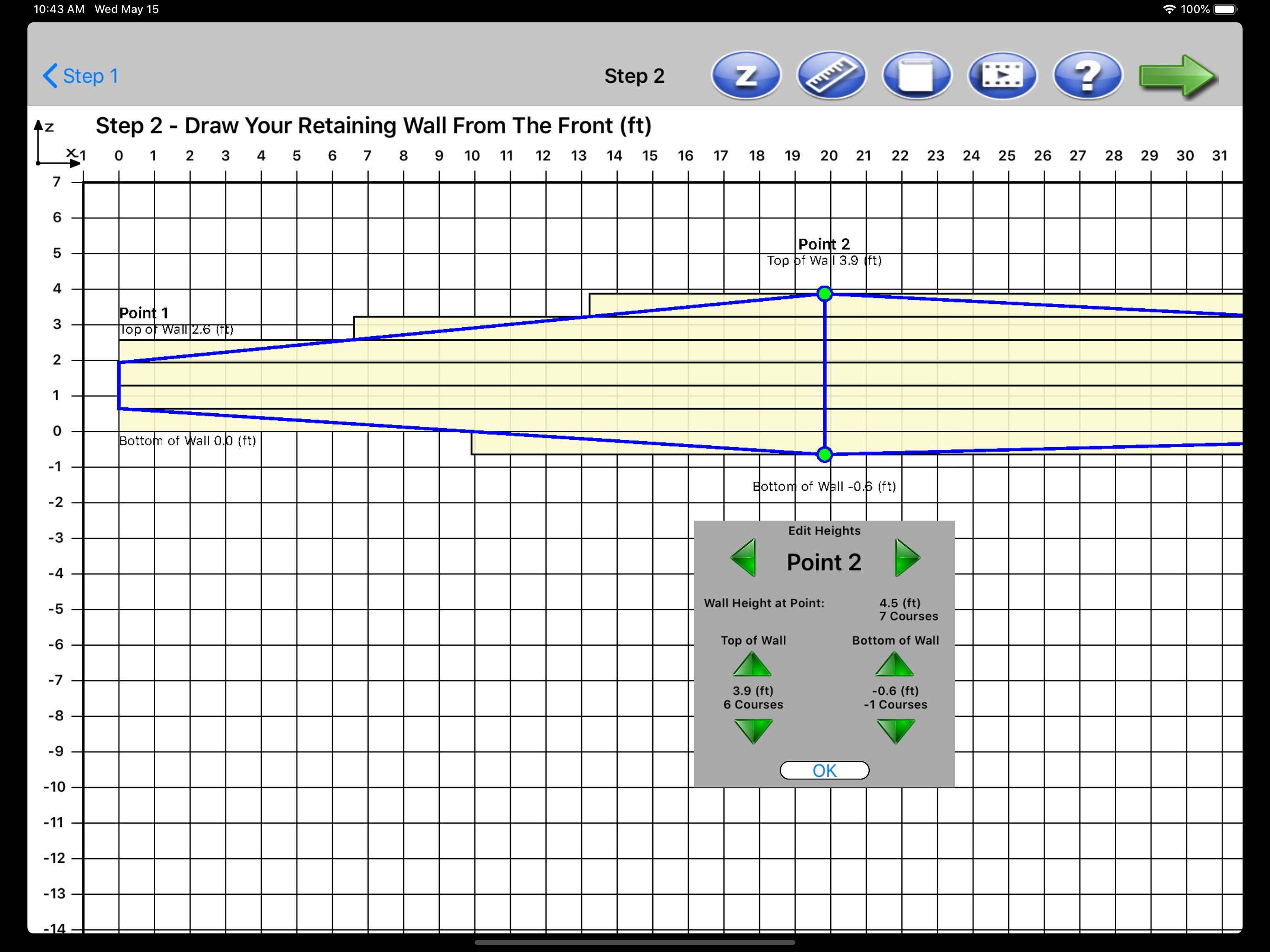Tap the large 'Point 2' panel heading
The image size is (1270, 952).
coord(824,562)
